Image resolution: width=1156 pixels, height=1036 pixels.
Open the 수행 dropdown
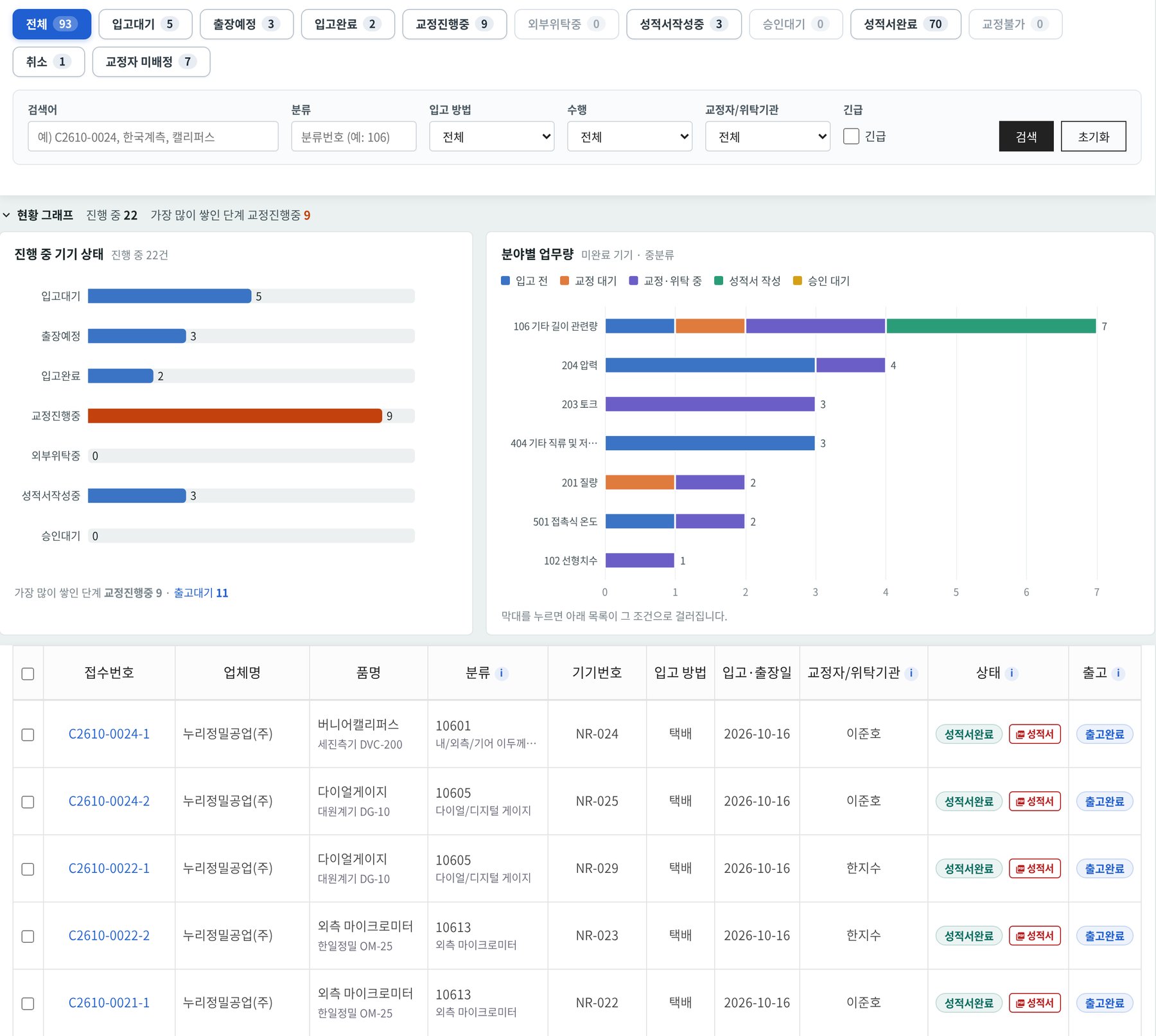tap(630, 136)
